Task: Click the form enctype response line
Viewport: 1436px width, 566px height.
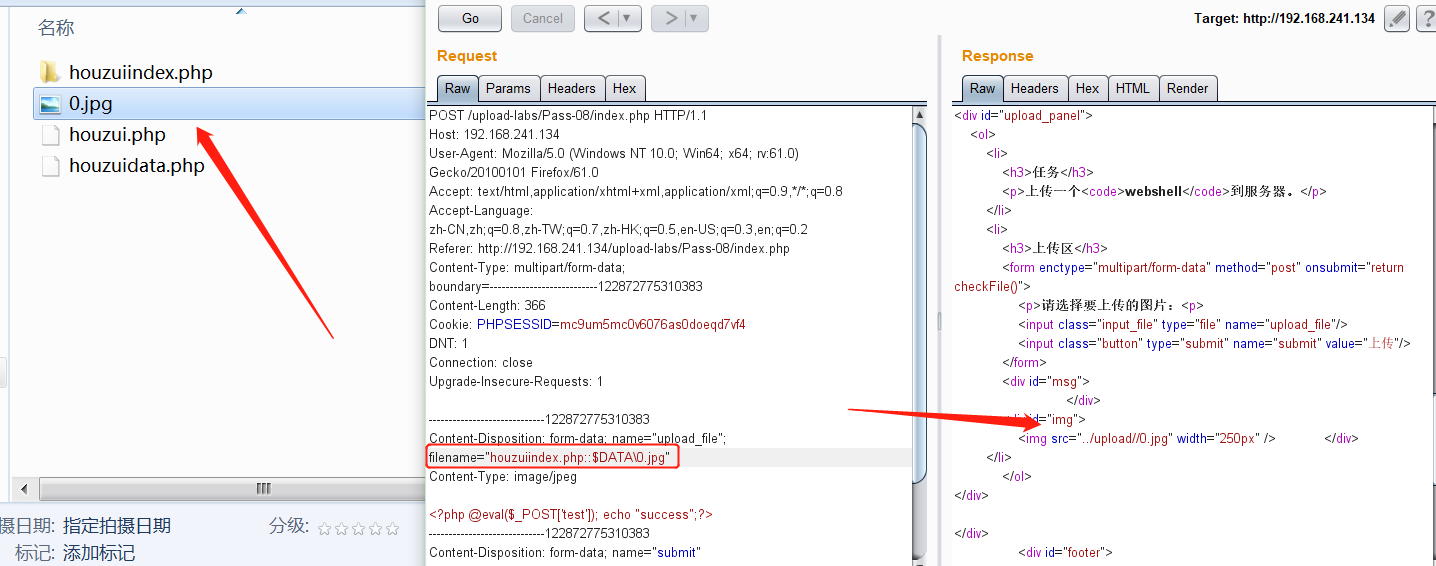Action: coord(1203,267)
